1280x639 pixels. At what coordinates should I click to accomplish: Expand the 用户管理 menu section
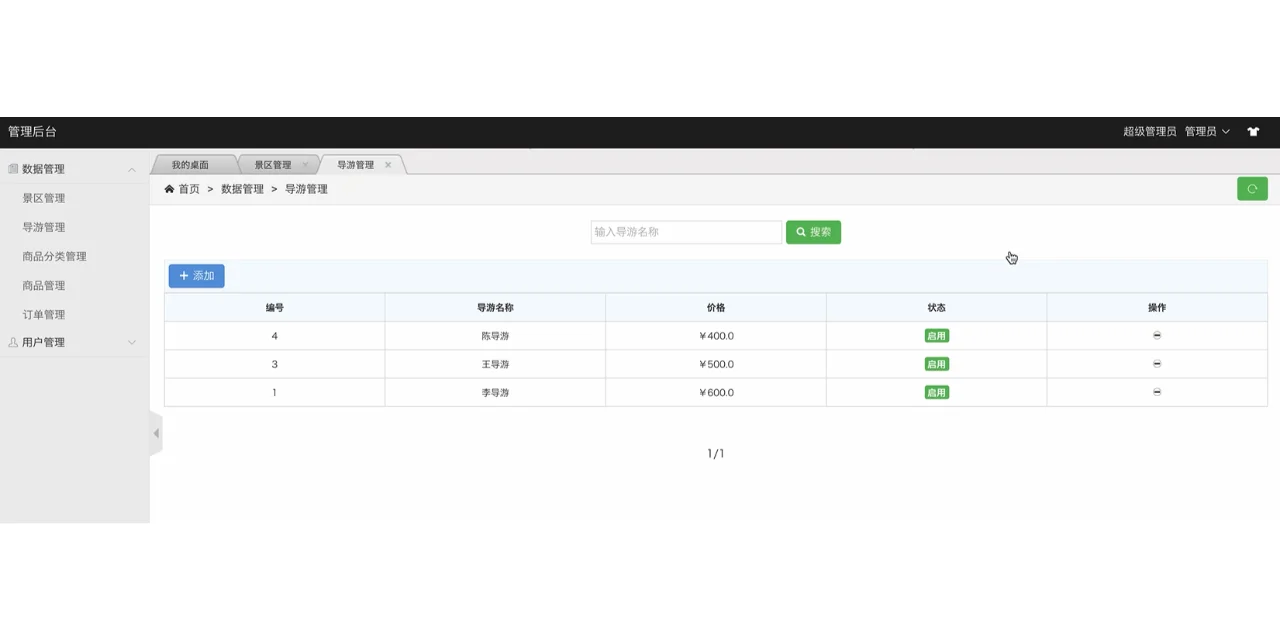coord(75,342)
